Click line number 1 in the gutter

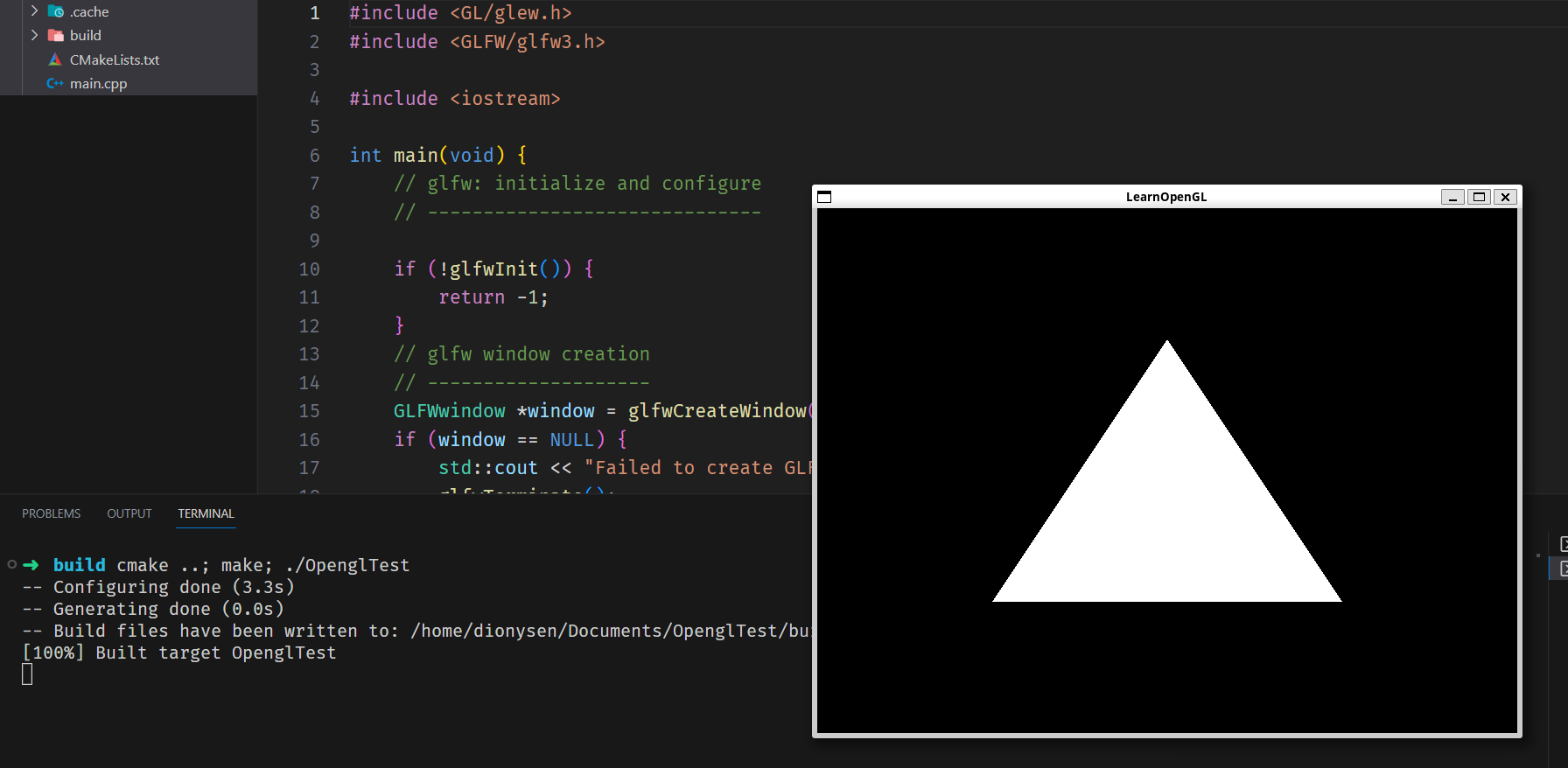point(315,13)
